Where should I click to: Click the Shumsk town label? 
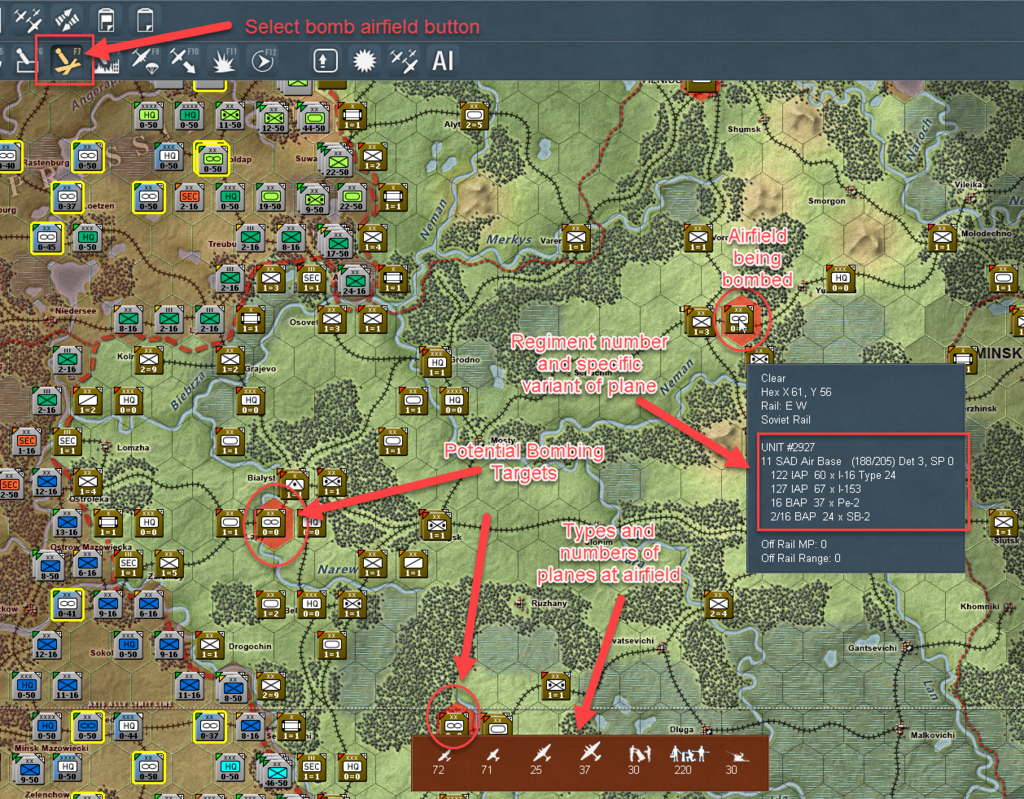pyautogui.click(x=744, y=129)
